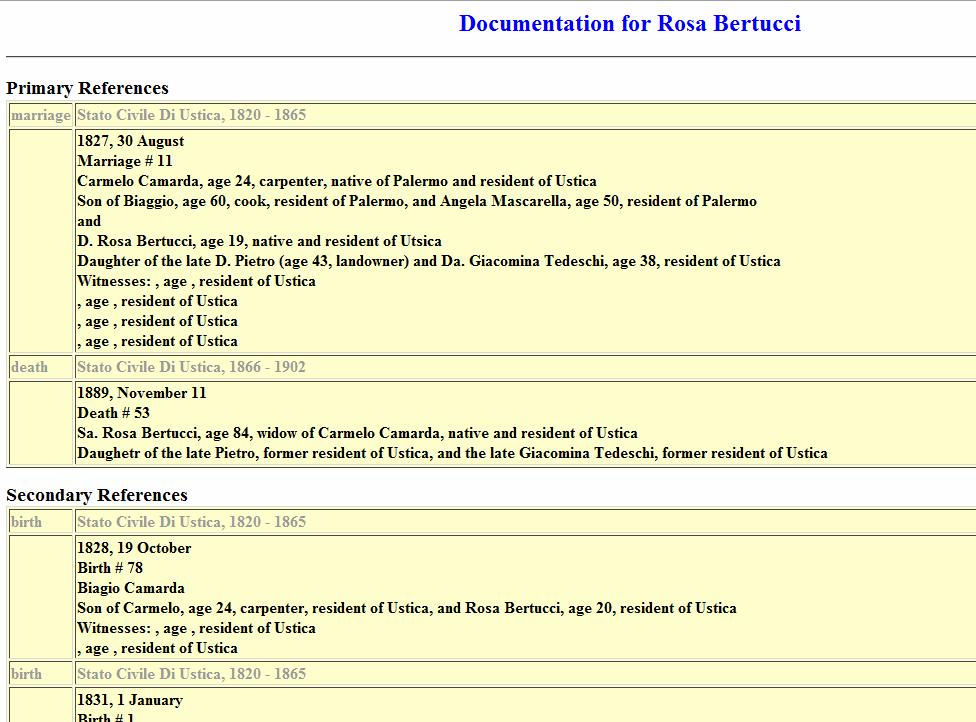The width and height of the screenshot is (976, 722).
Task: Click the 'Marriage # 11' line
Action: pyautogui.click(x=124, y=161)
